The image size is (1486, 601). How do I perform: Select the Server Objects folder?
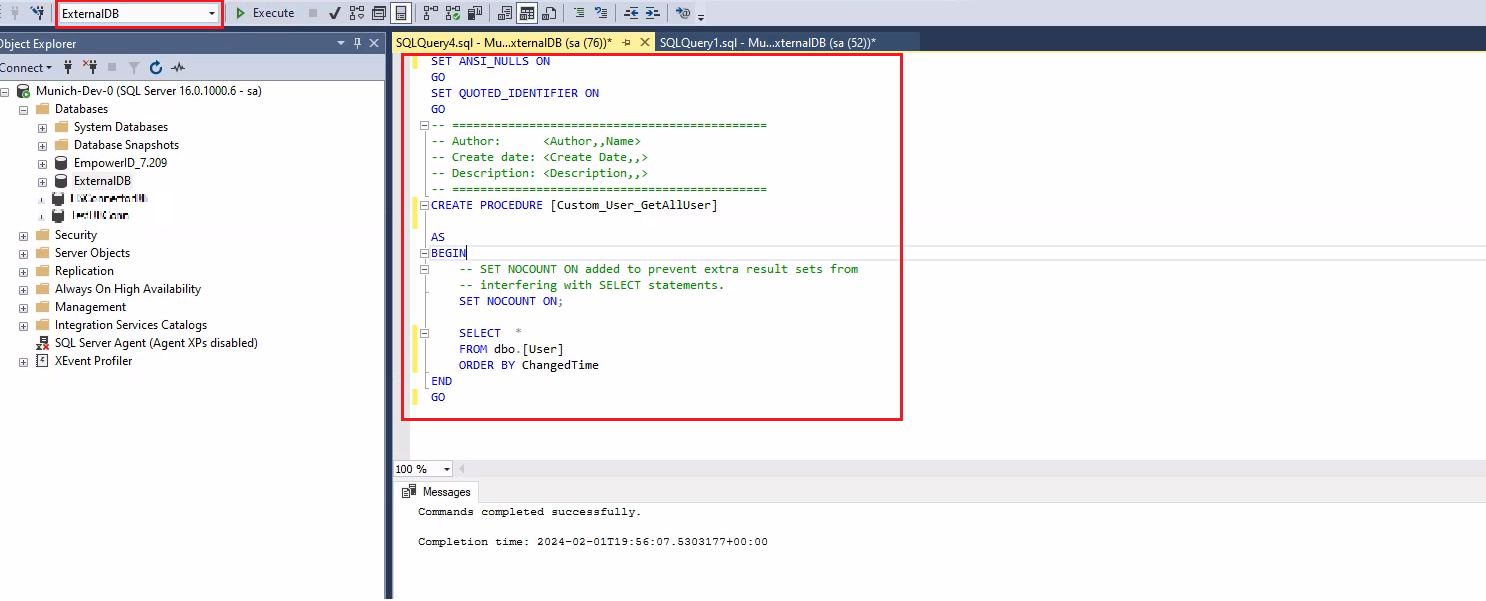(92, 253)
